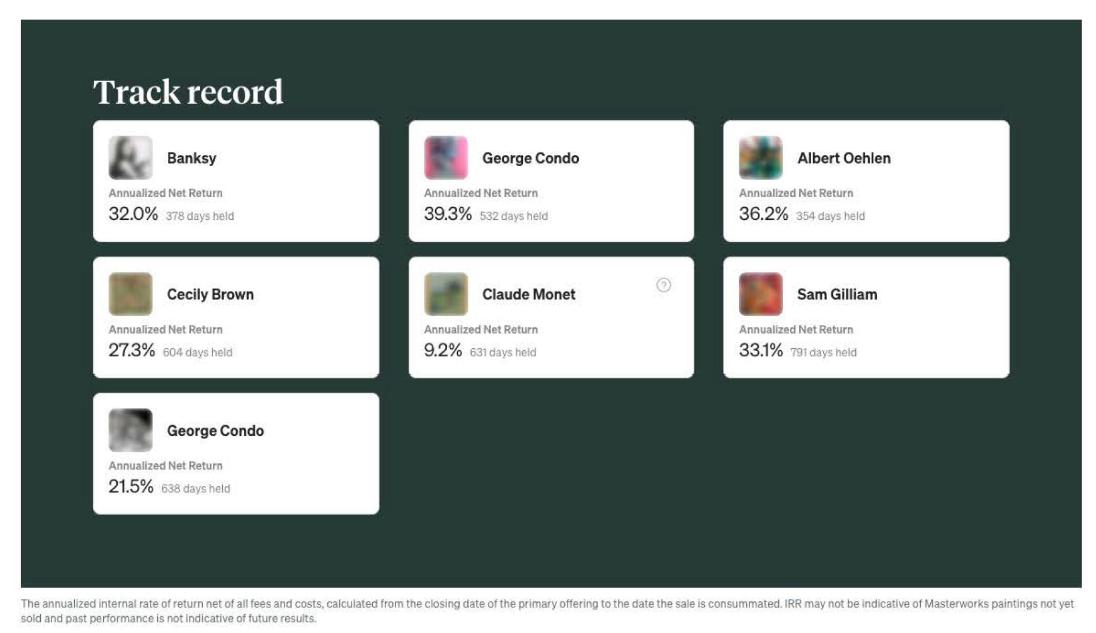Click the Track record heading

[x=188, y=92]
